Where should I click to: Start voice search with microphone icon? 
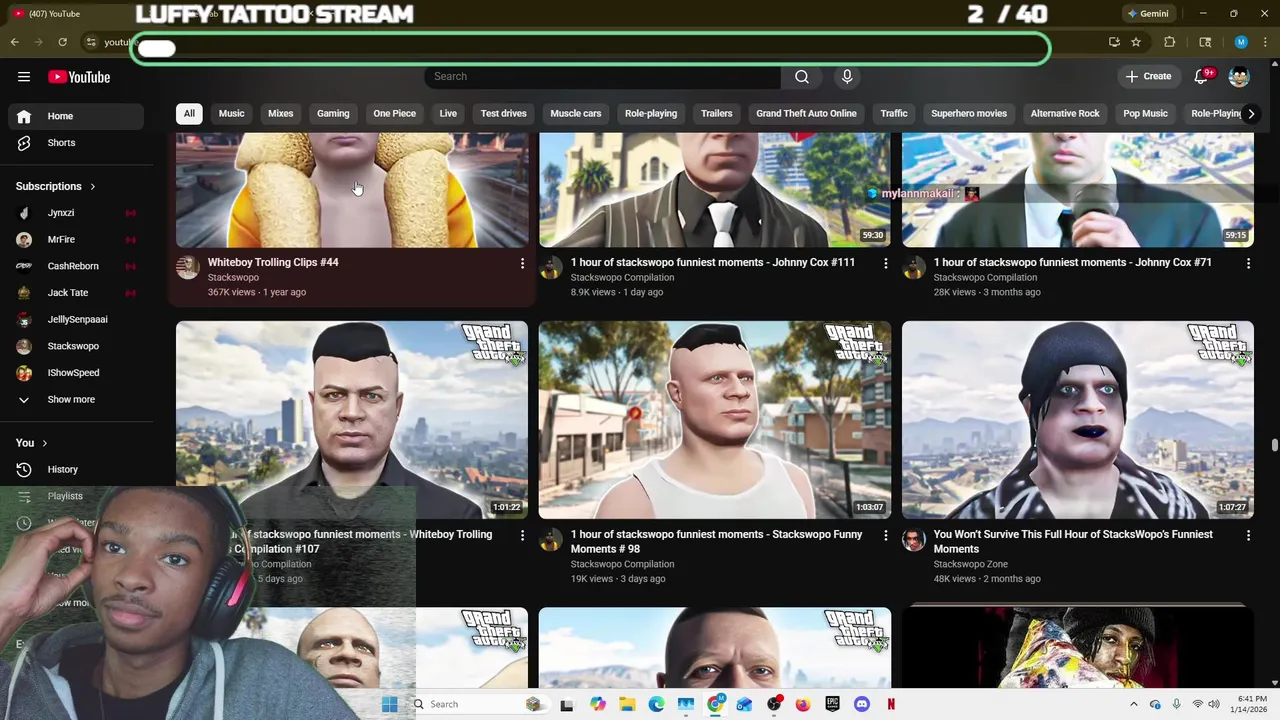click(x=847, y=77)
